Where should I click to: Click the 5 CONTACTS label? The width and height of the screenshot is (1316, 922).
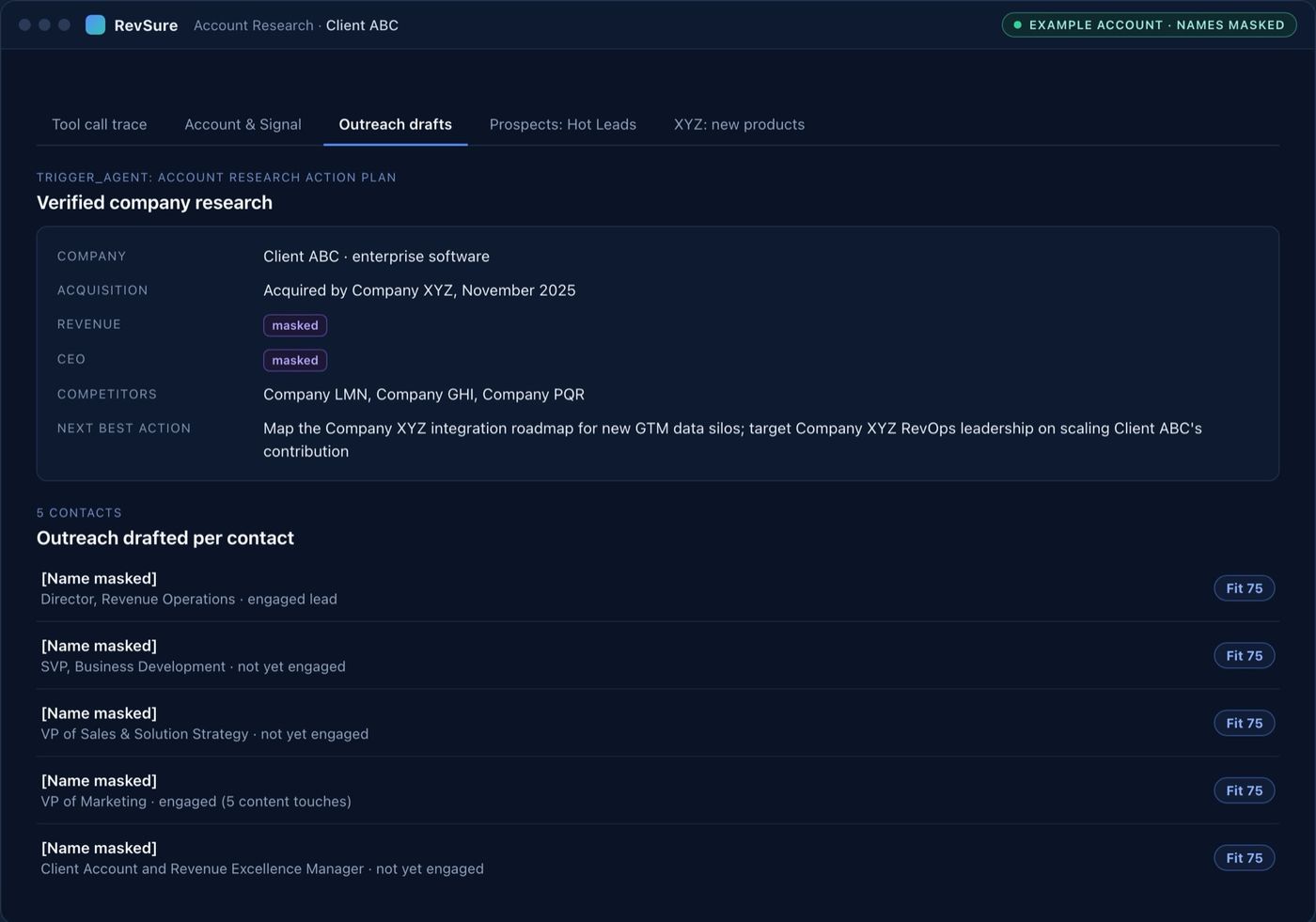point(79,512)
